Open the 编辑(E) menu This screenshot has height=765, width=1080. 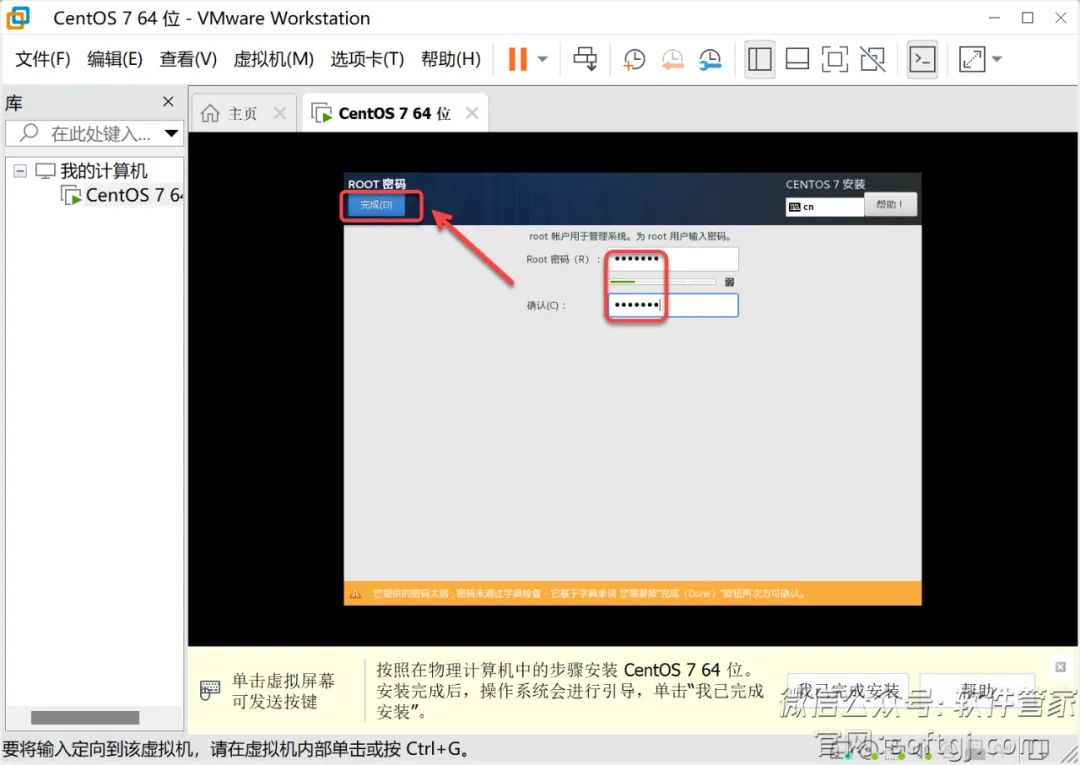click(x=115, y=59)
